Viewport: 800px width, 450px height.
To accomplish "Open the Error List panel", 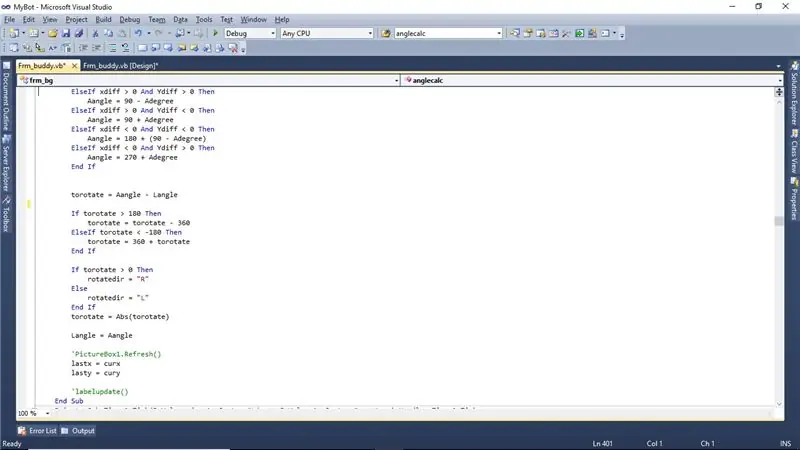I will point(37,431).
